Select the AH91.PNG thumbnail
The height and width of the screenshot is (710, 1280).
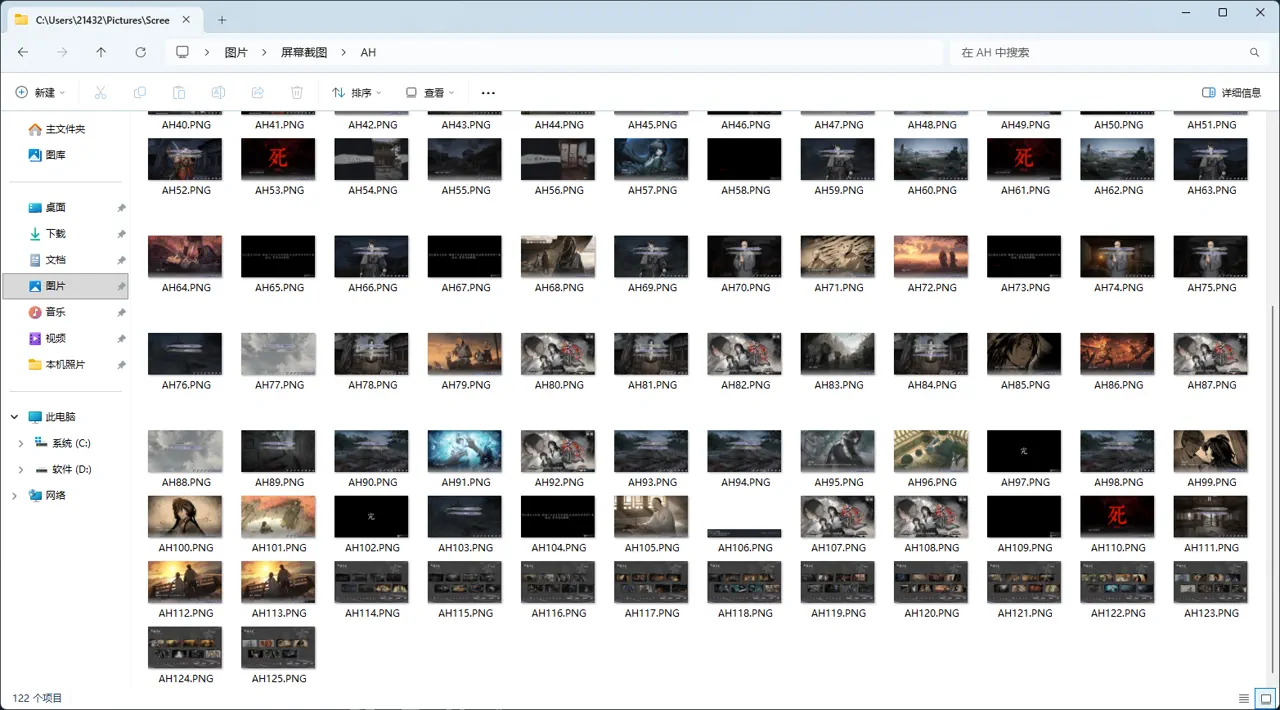click(x=465, y=452)
